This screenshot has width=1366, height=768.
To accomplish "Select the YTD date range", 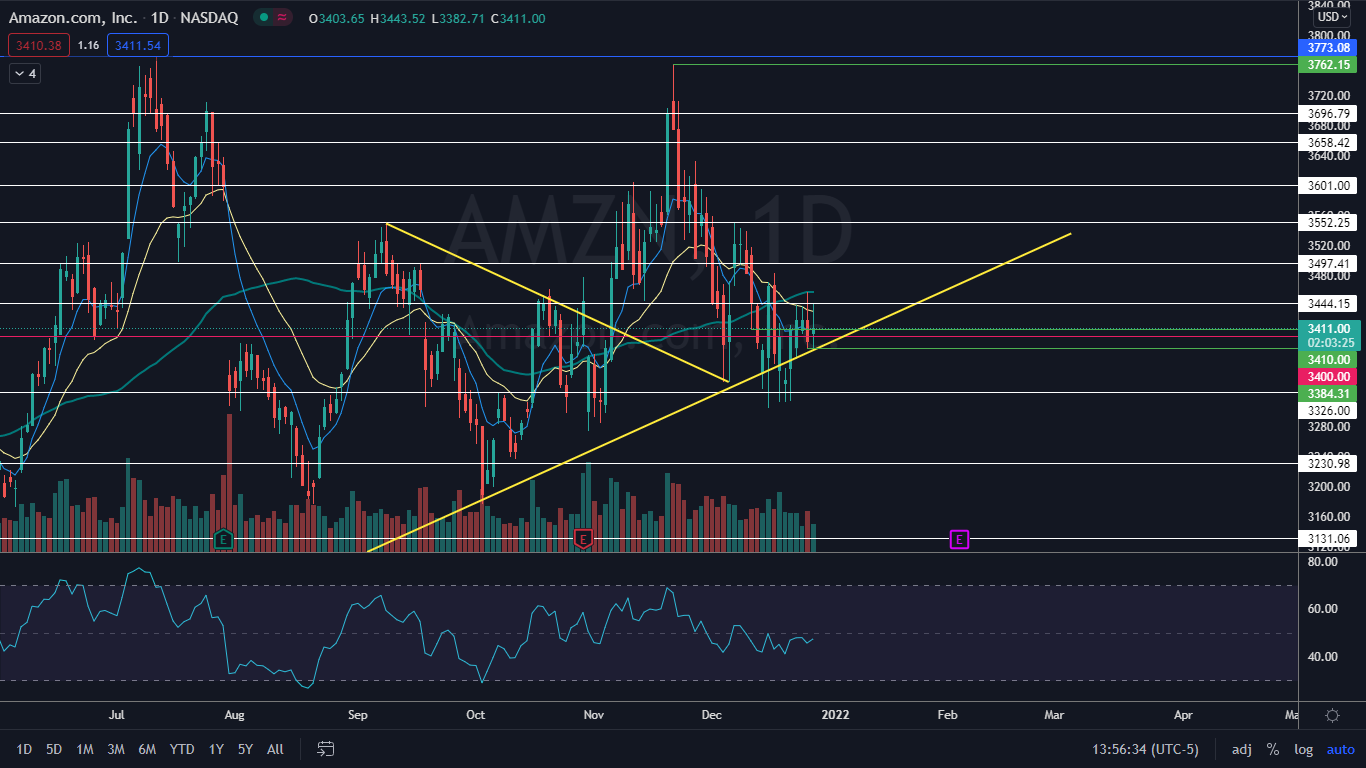I will point(182,749).
